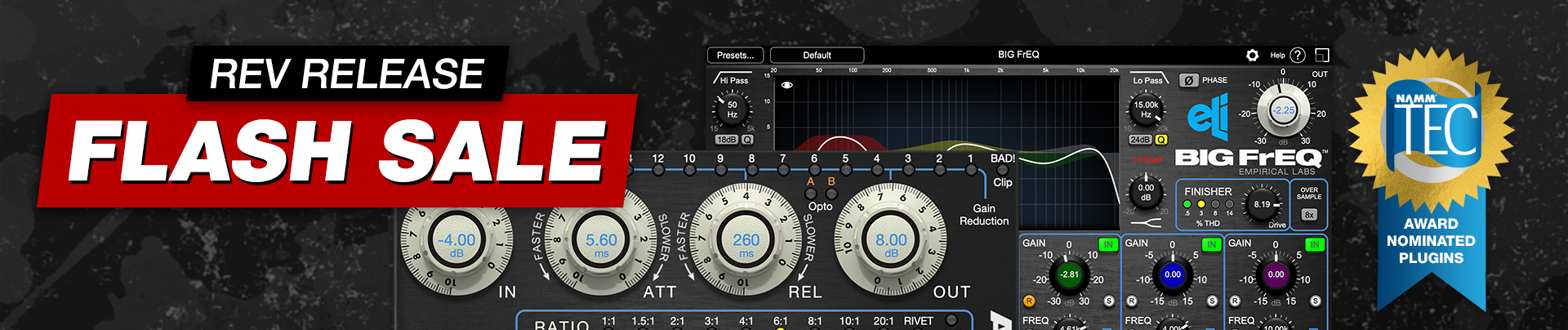Open the Over Sample 8x selector
The width and height of the screenshot is (1568, 330).
[x=1309, y=215]
